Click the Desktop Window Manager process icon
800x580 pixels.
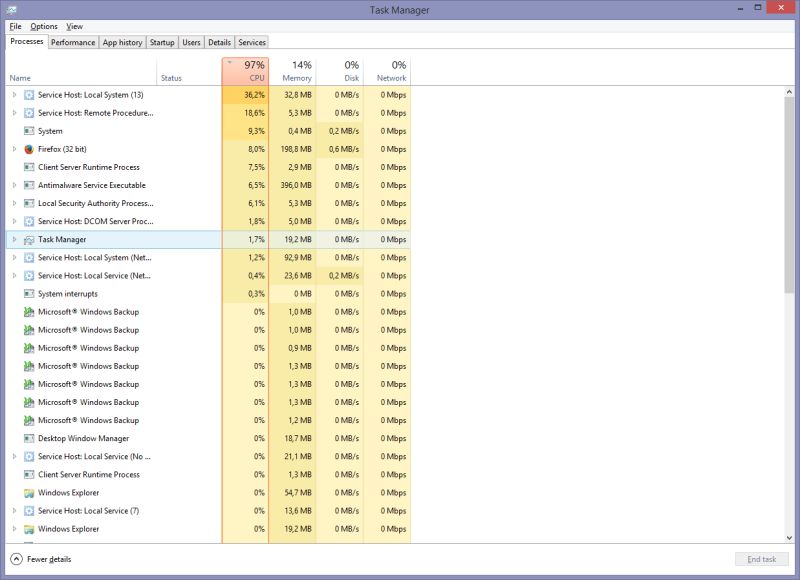point(27,438)
